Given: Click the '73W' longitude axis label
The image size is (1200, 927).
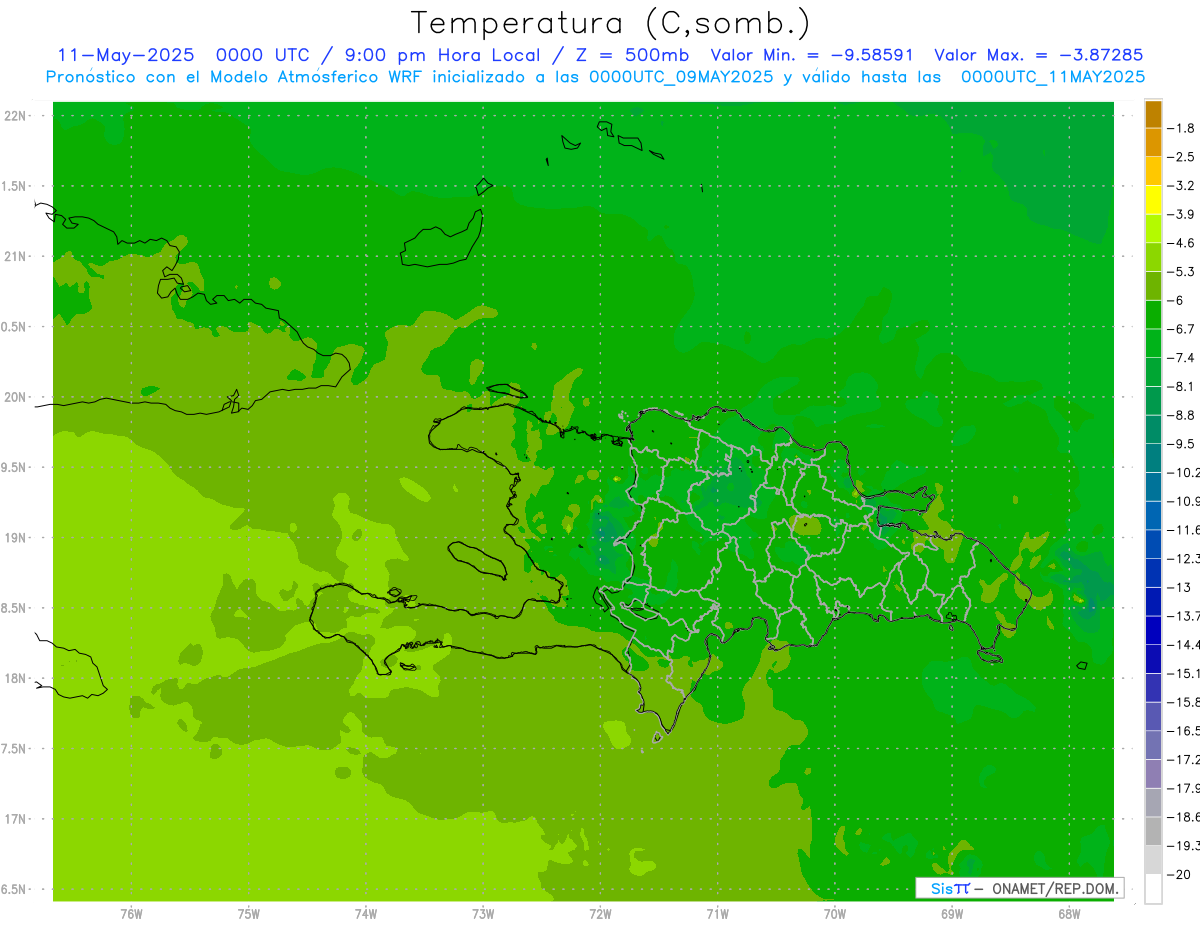Looking at the screenshot, I should (483, 914).
